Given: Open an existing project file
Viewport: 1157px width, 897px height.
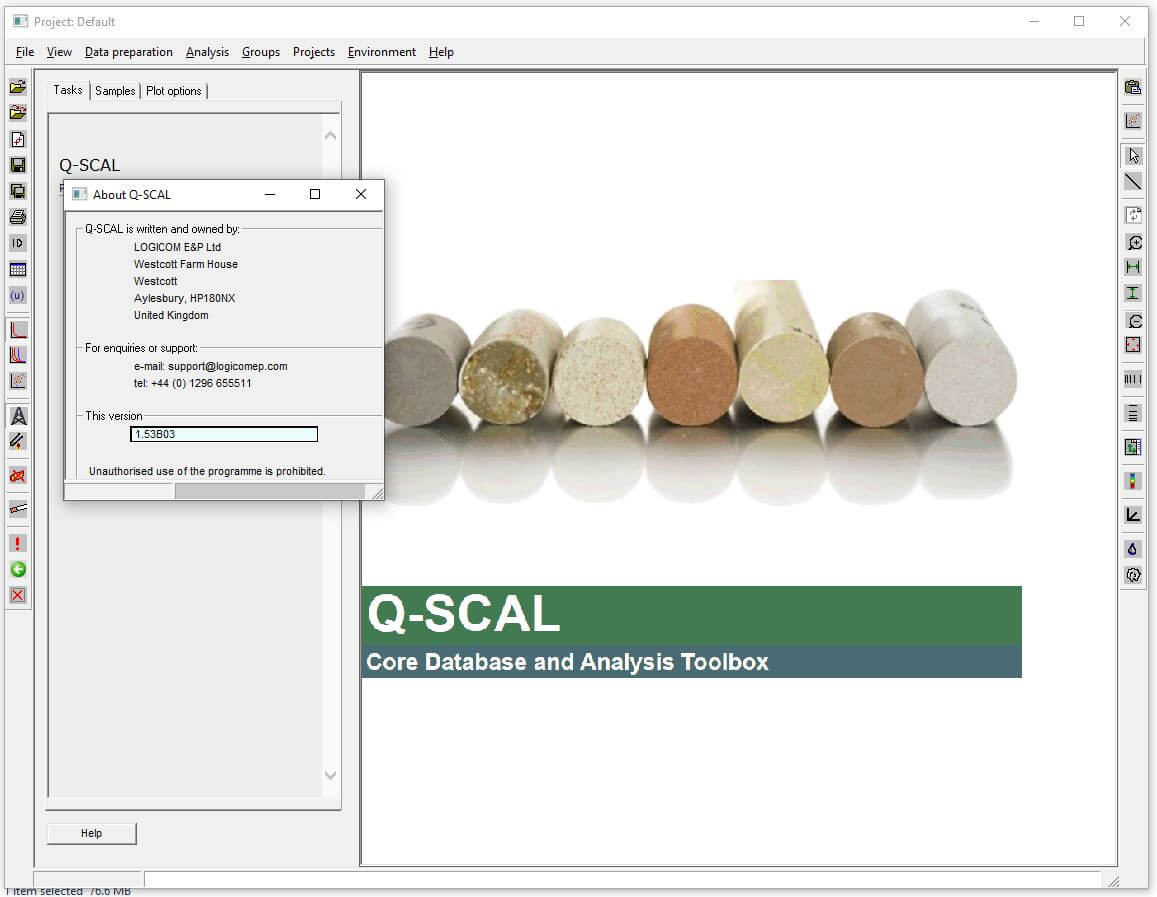Looking at the screenshot, I should 17,87.
